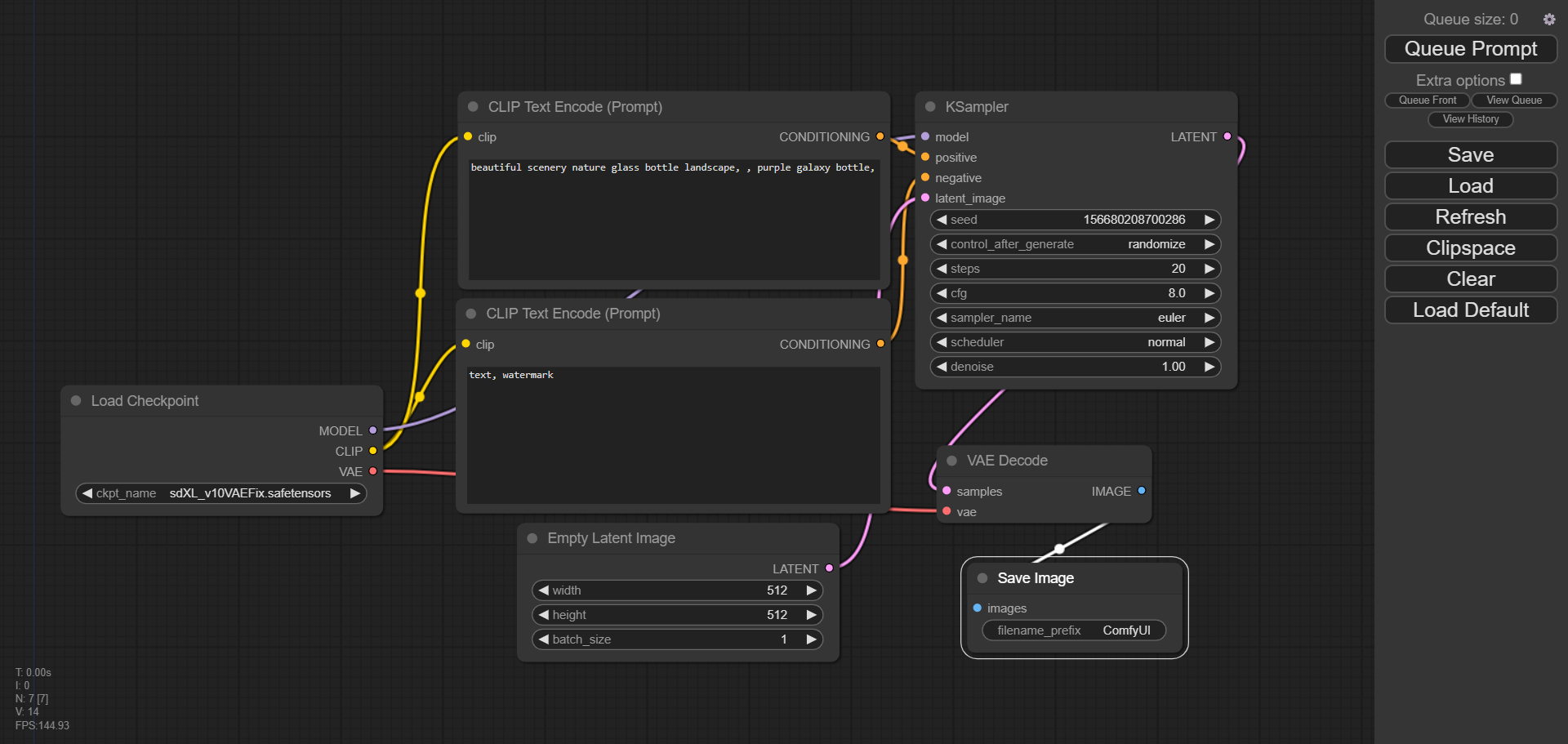Open Clipspace
Screen dimensions: 1568x744
(1471, 248)
